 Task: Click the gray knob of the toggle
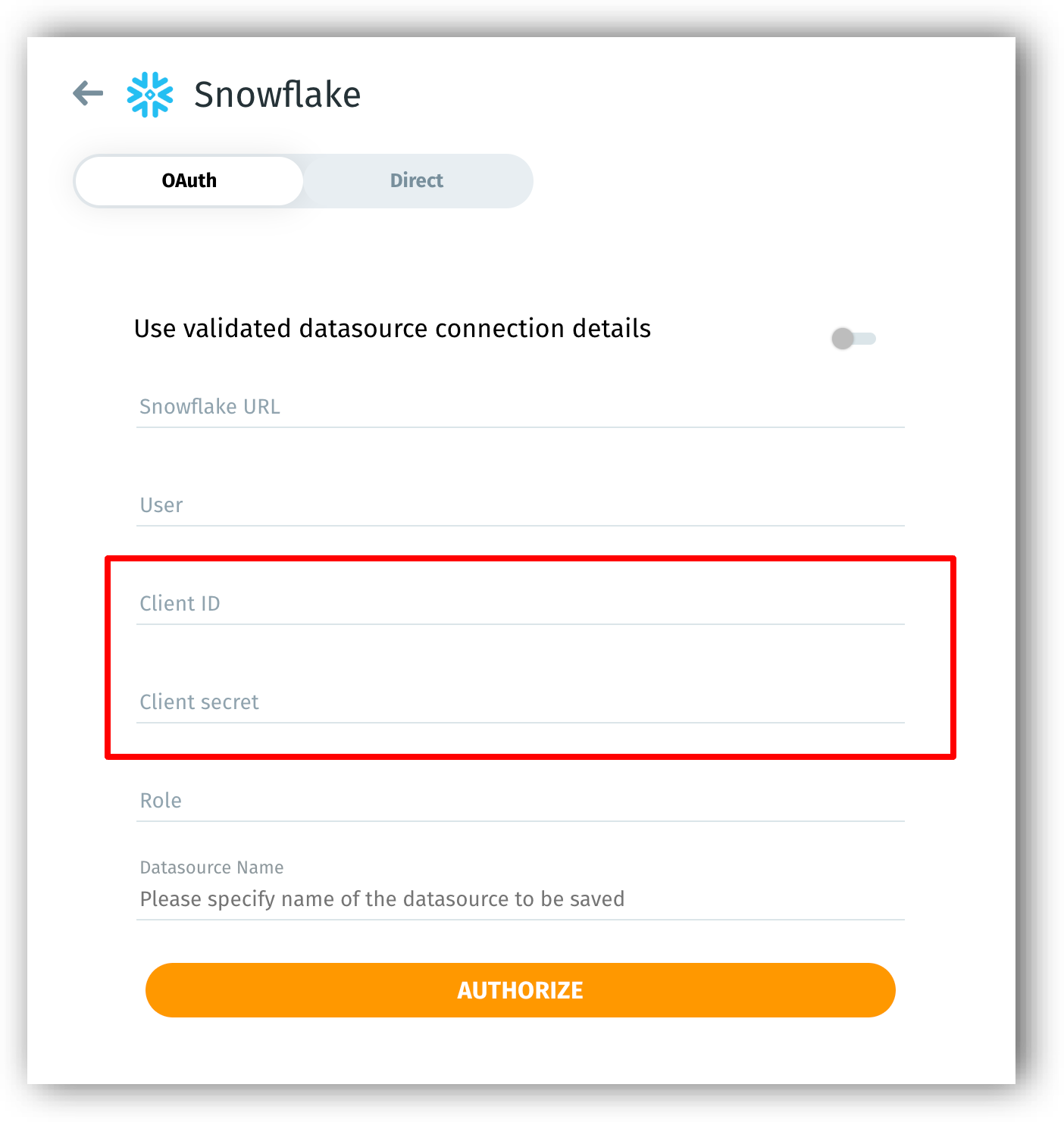click(843, 339)
